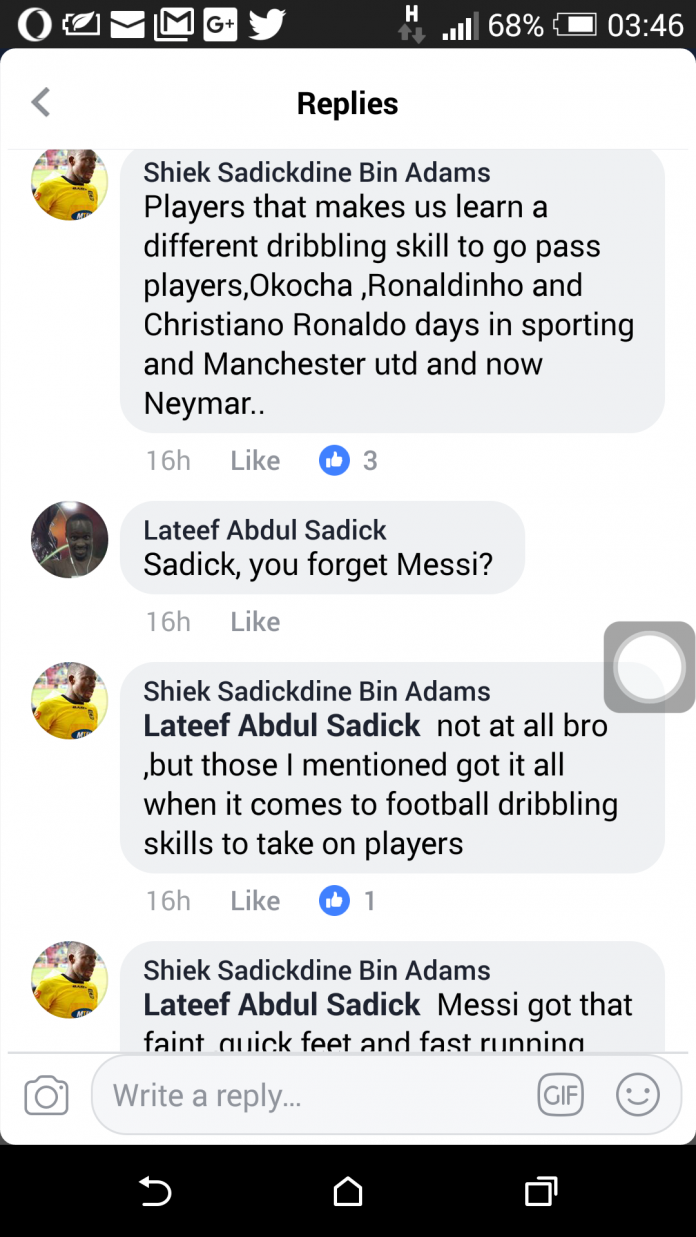Open the camera icon to attach photo

[46, 1095]
